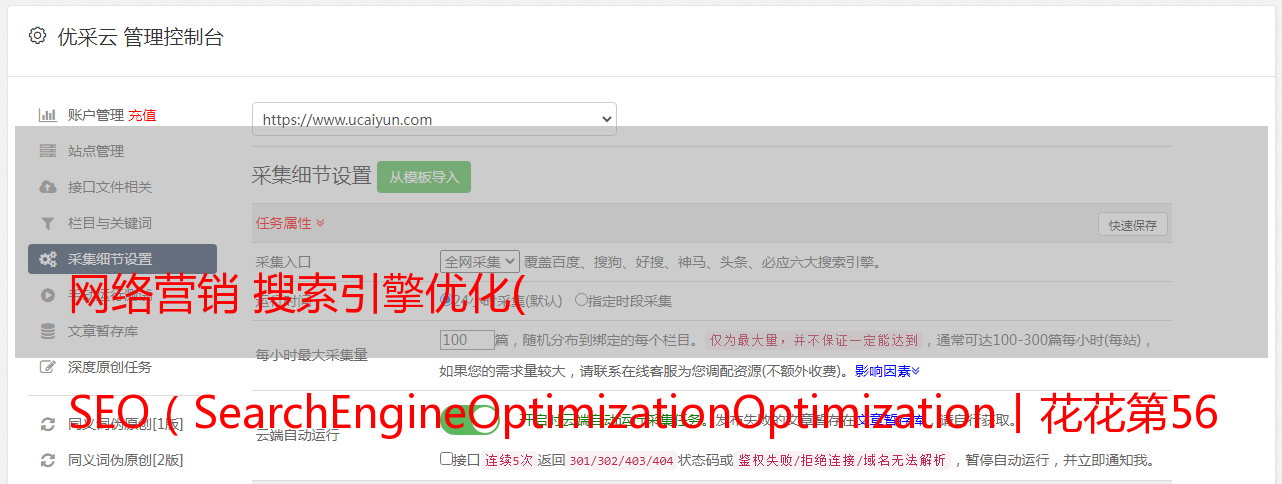Click the 每小时最大采集量 input field
The height and width of the screenshot is (484, 1282).
(x=467, y=340)
